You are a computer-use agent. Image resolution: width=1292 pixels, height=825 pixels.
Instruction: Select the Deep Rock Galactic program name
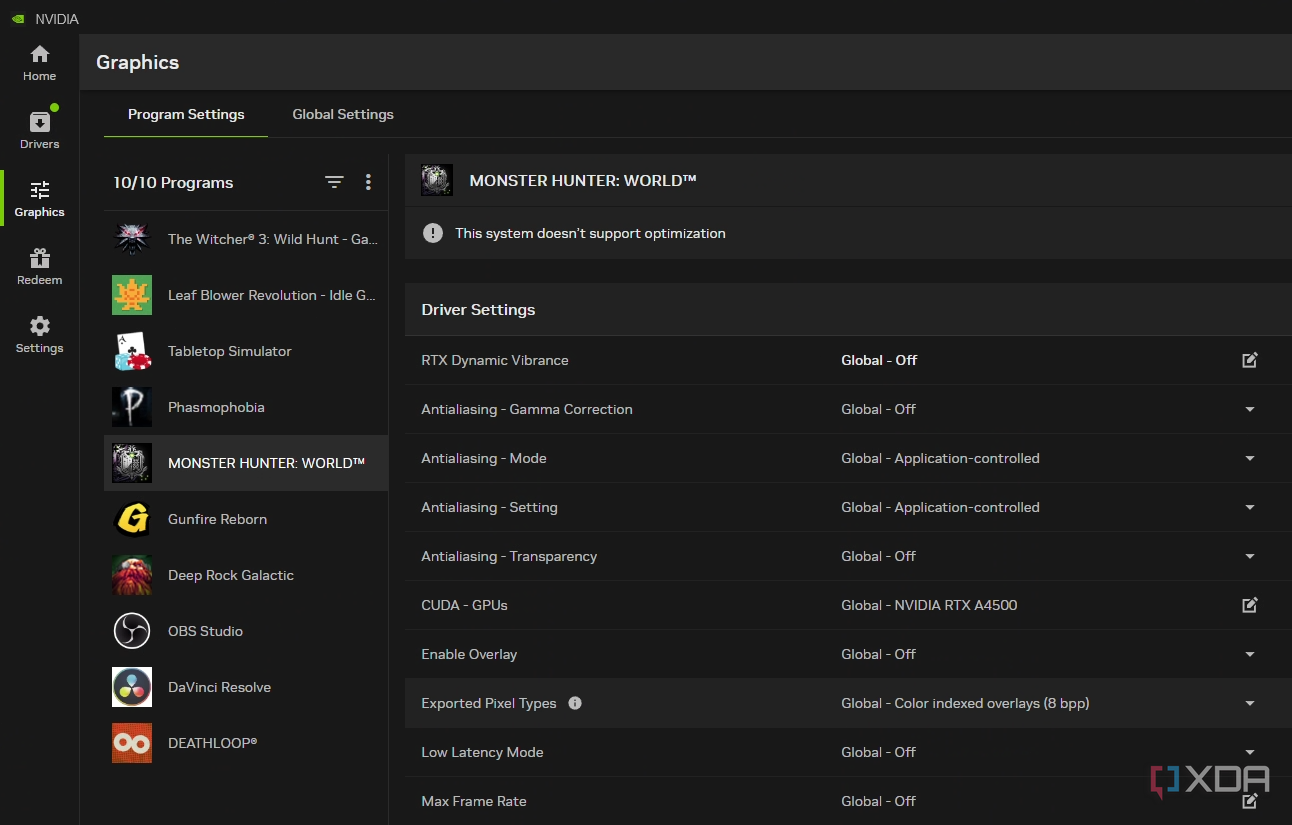click(231, 575)
